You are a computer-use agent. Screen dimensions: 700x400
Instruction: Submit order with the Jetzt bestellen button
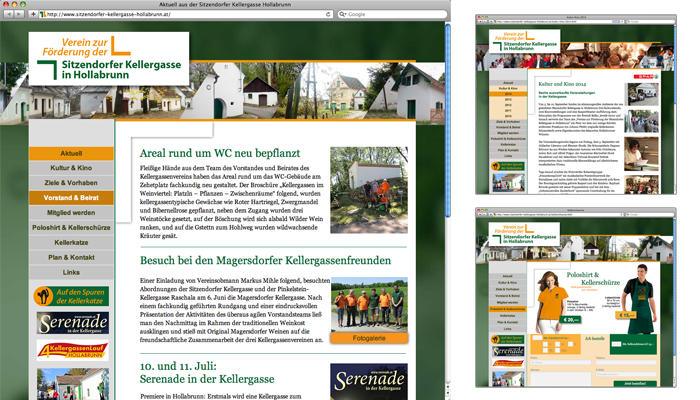pyautogui.click(x=635, y=383)
